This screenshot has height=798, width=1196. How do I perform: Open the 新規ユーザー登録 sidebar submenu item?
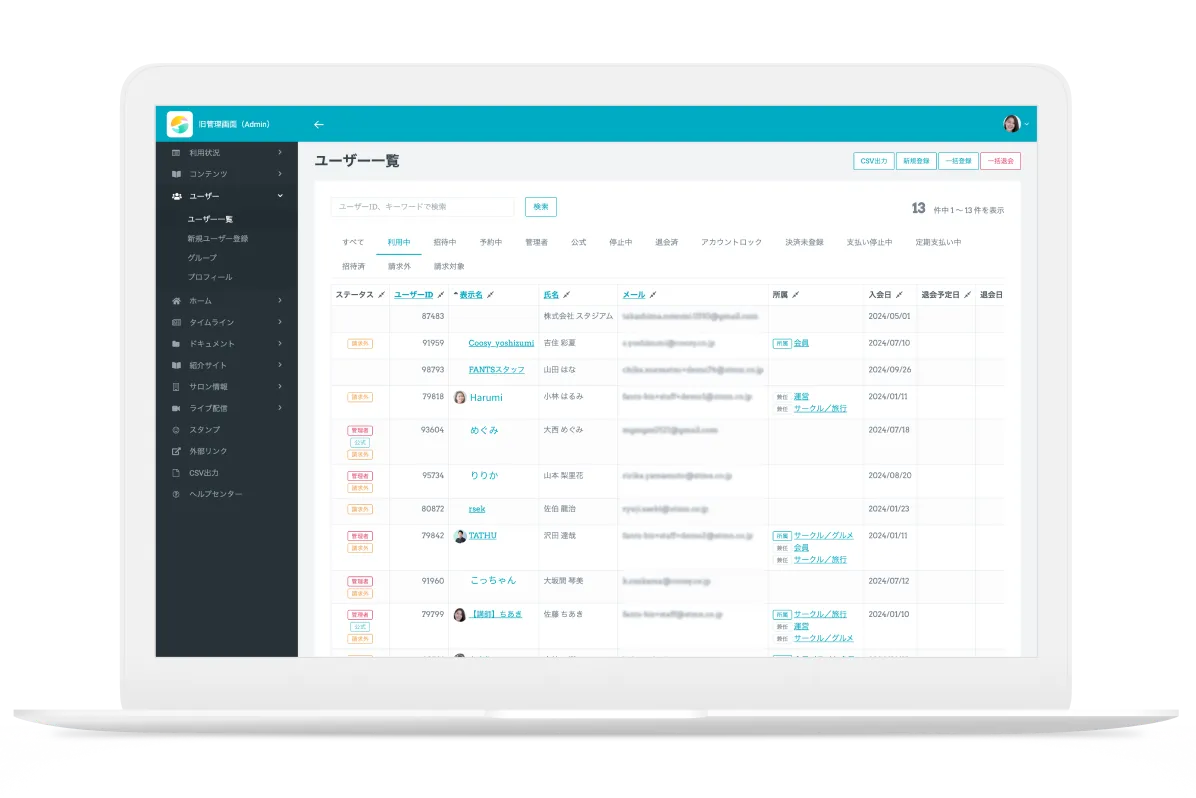tap(218, 239)
